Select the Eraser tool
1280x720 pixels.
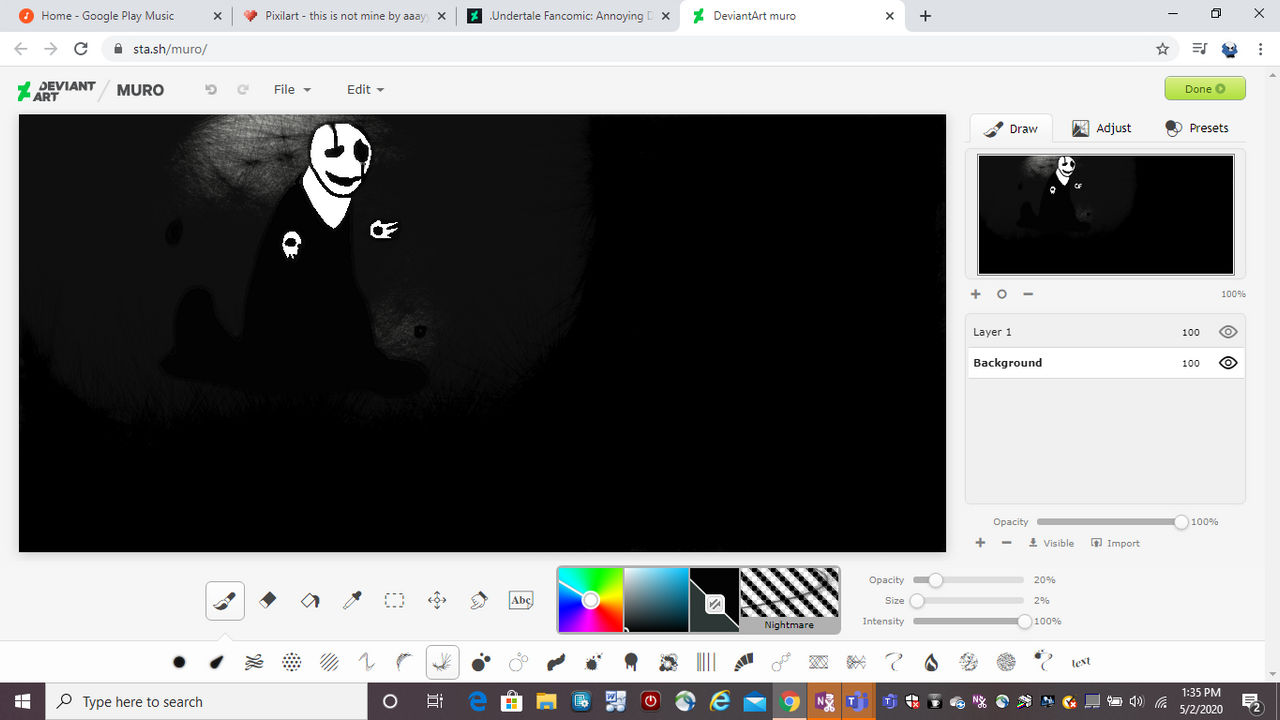click(x=267, y=600)
